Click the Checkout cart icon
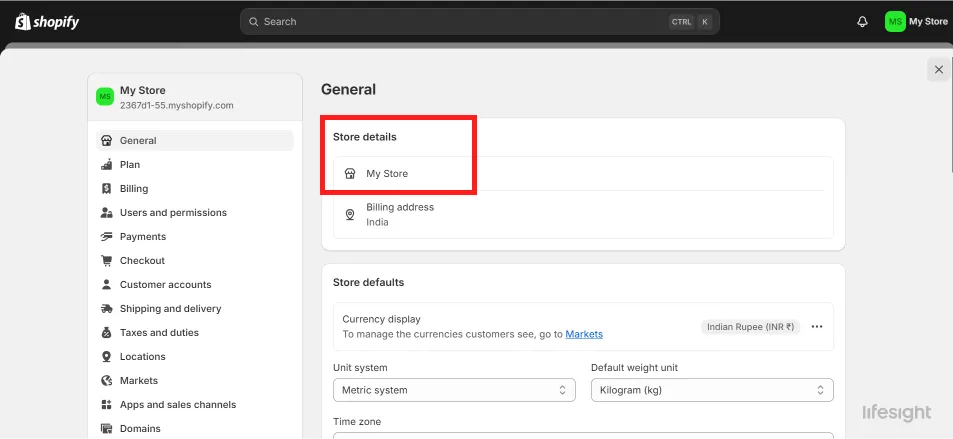The image size is (953, 439). click(106, 260)
